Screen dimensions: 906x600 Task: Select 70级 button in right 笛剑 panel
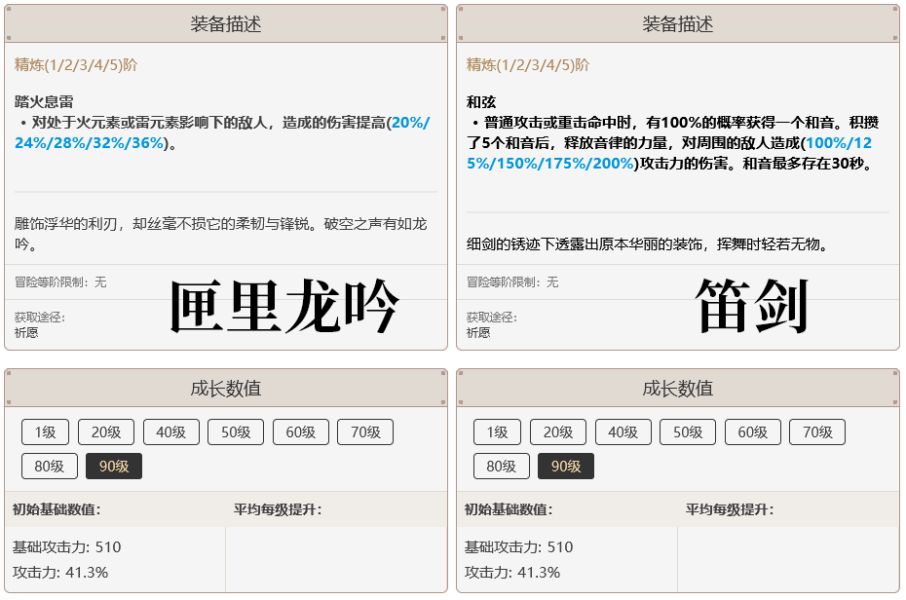click(817, 432)
